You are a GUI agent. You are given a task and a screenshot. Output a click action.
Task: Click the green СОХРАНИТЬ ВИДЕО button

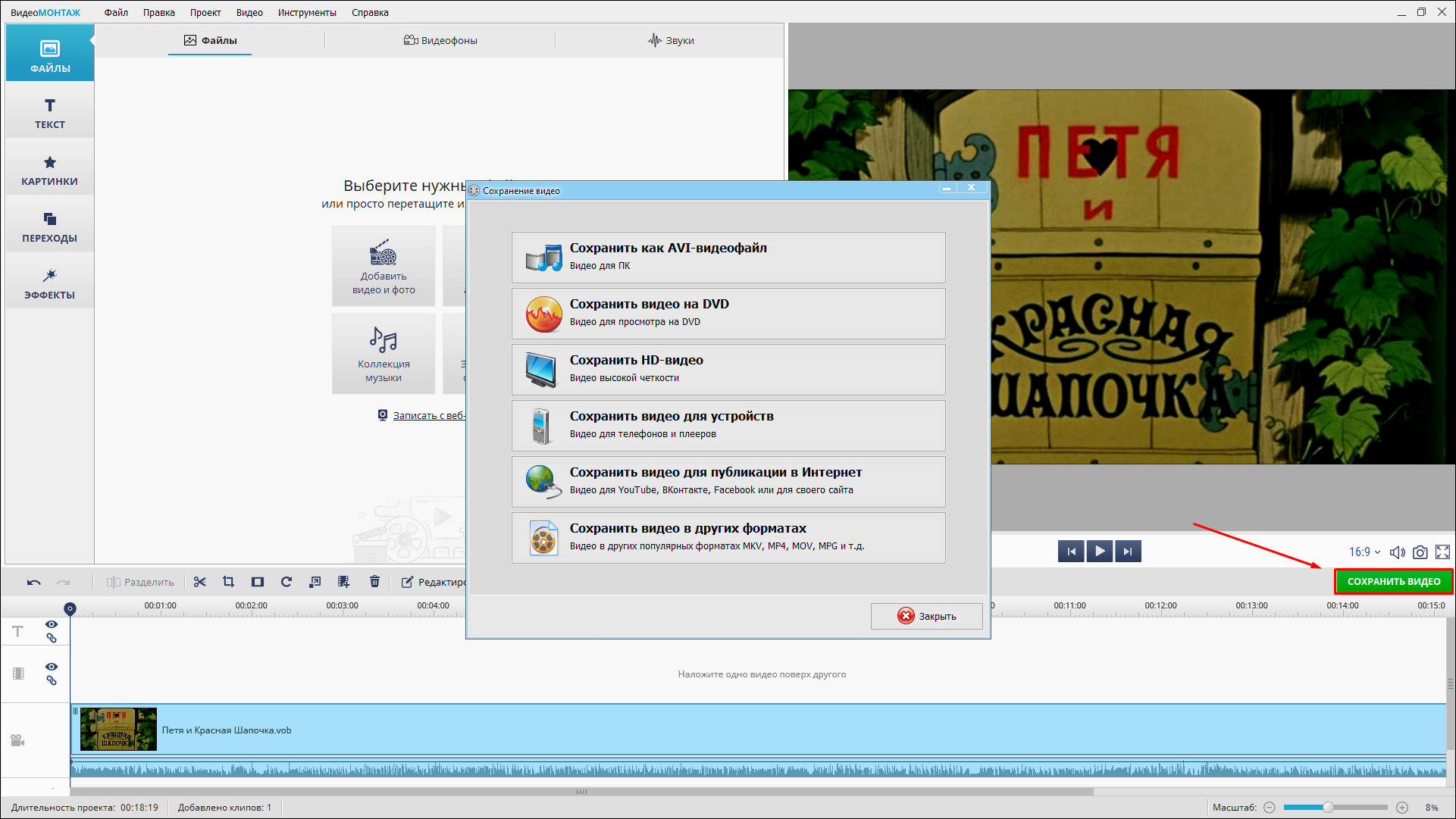click(x=1393, y=581)
